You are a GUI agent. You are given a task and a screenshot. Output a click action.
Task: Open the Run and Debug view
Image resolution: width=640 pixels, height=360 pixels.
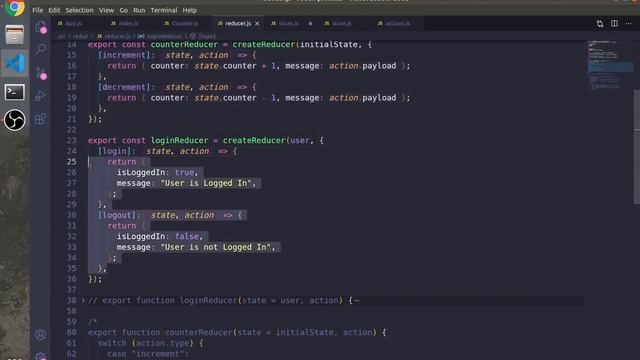pyautogui.click(x=40, y=96)
